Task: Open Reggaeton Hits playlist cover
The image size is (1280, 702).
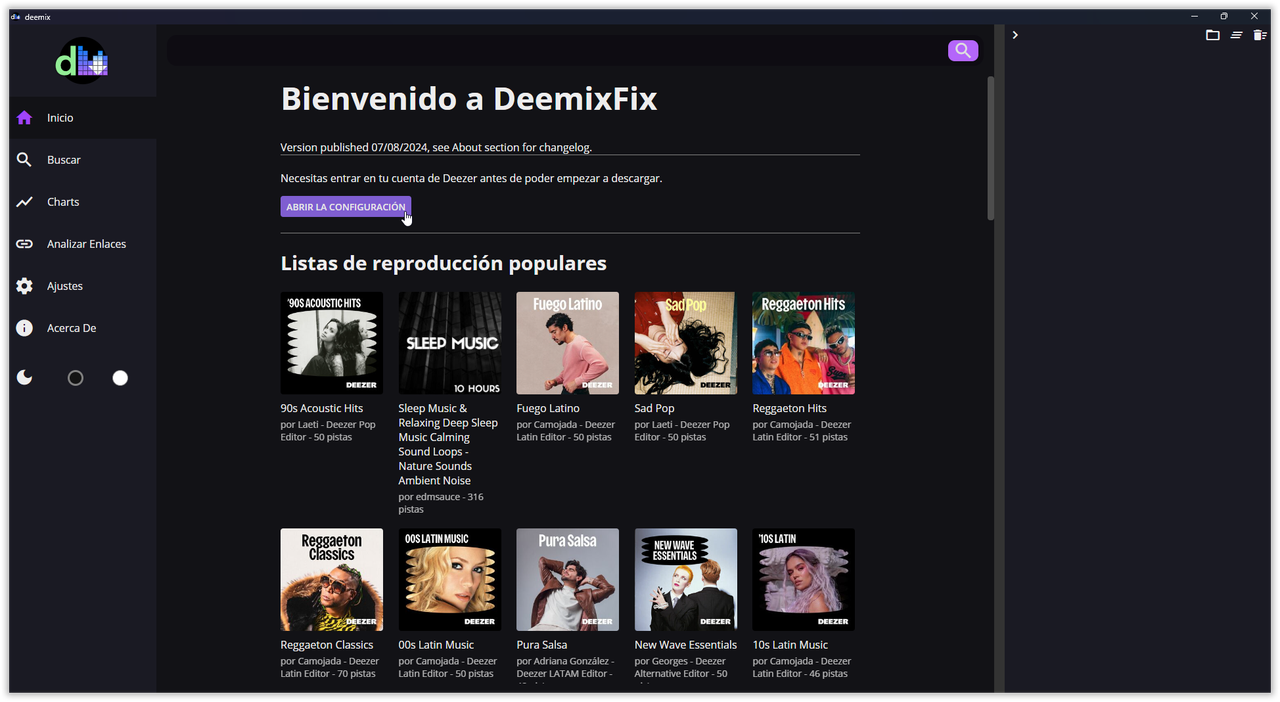Action: pos(804,343)
